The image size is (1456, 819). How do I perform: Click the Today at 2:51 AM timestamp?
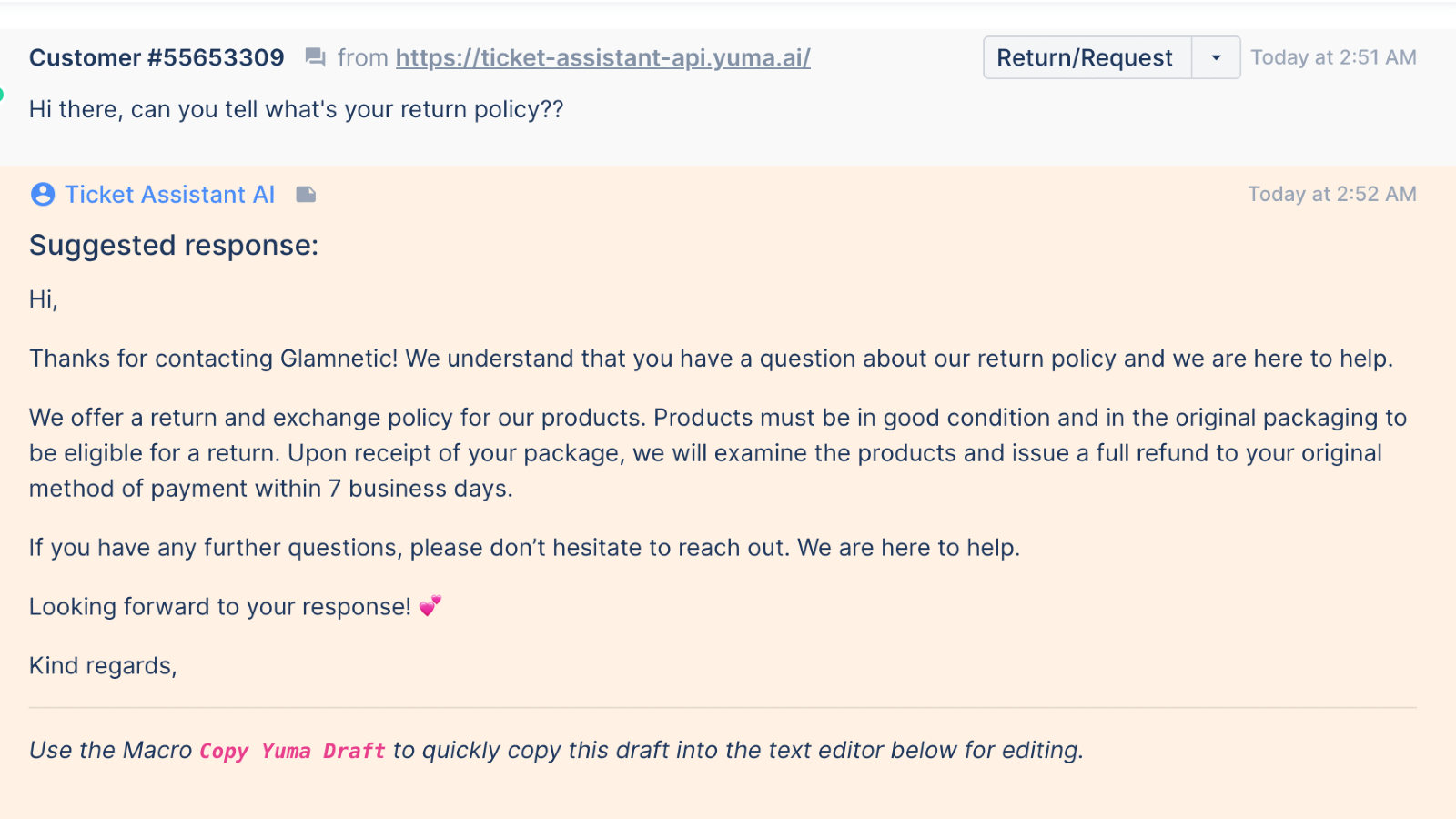click(1333, 58)
